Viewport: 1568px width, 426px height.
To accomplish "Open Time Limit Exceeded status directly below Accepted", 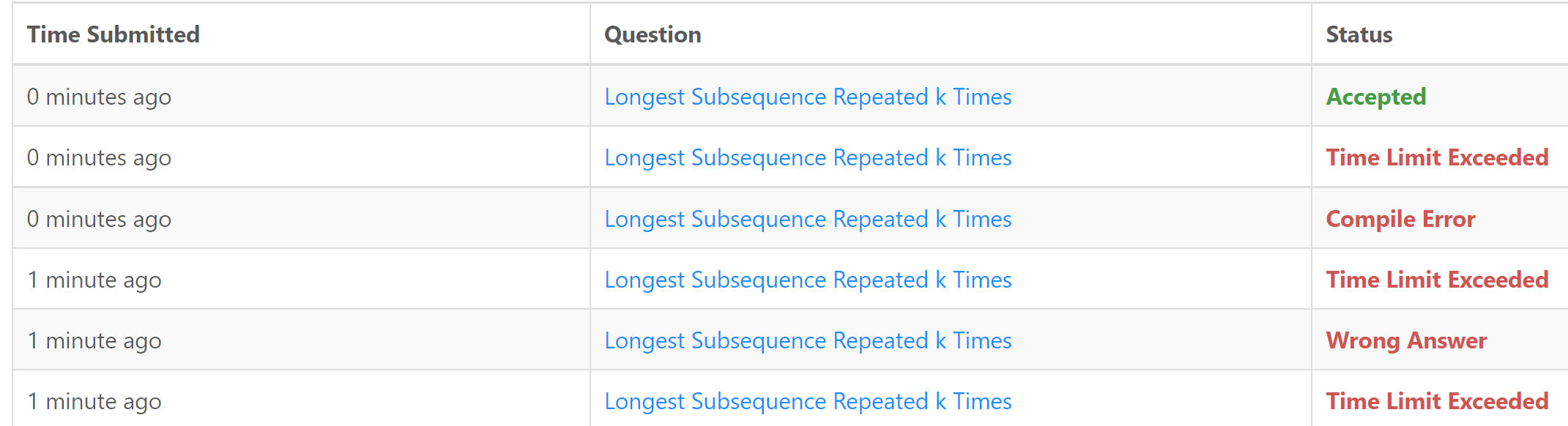I will coord(1437,157).
